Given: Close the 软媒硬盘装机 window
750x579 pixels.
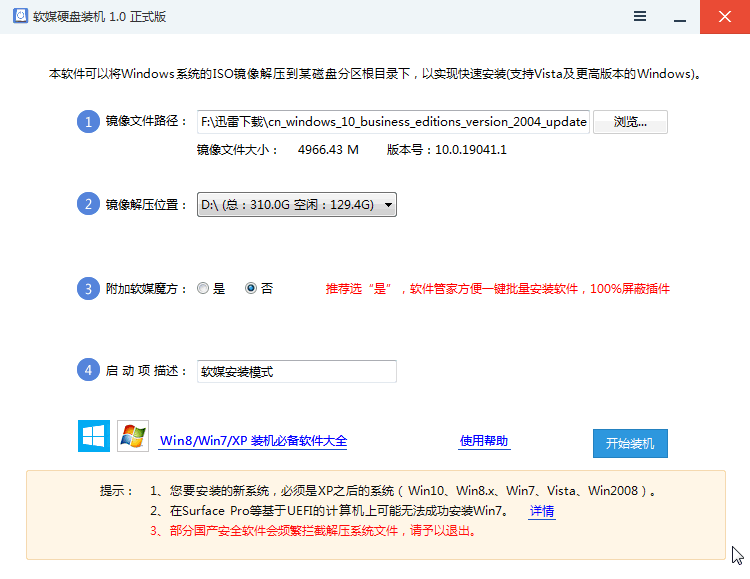Looking at the screenshot, I should point(724,16).
